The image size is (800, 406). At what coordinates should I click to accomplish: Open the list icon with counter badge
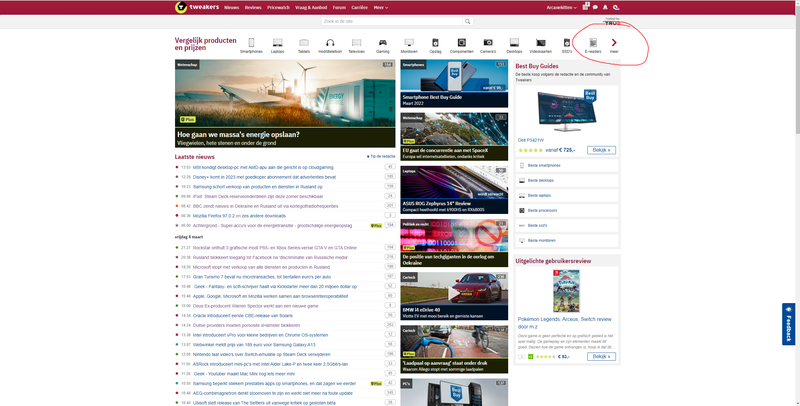pos(586,7)
